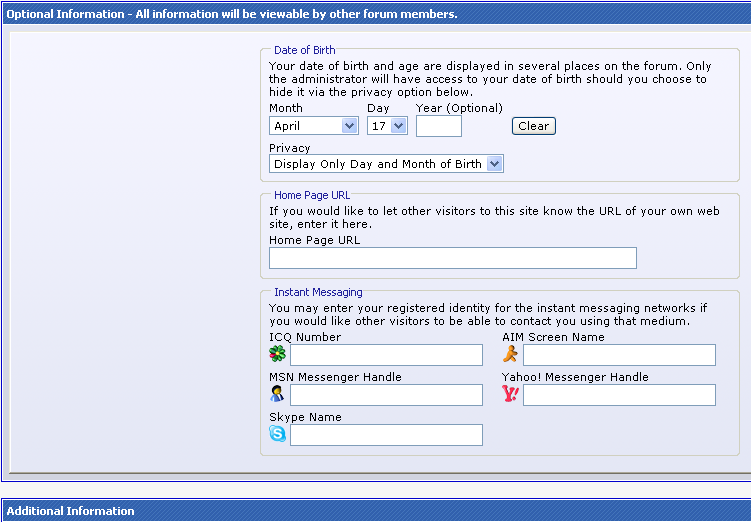
Task: Click the Yahoo! Messenger Handle input
Action: (x=619, y=395)
